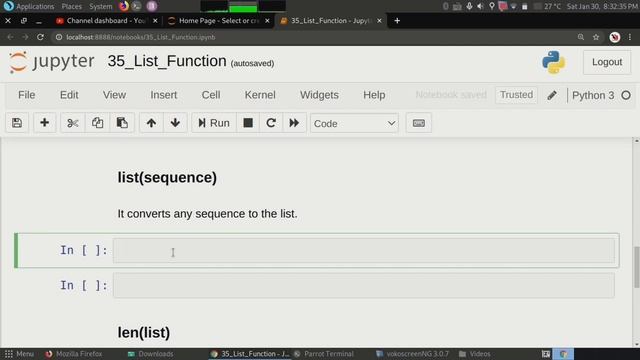This screenshot has width=640, height=360.
Task: Open the cell type dropdown showing Code
Action: click(x=354, y=123)
